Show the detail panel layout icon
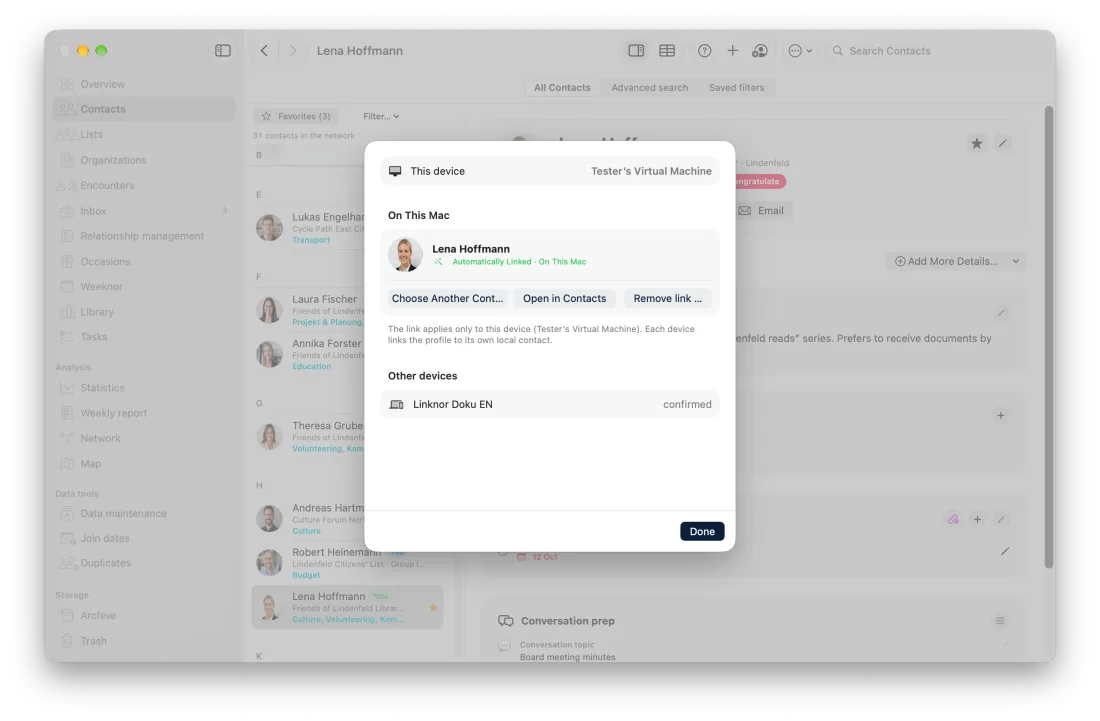 pyautogui.click(x=636, y=50)
